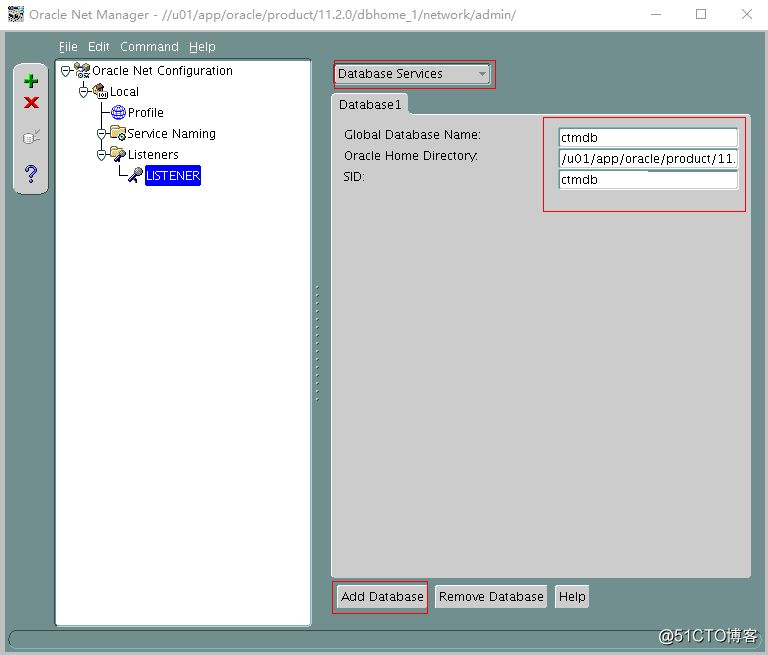Click the Local node house icon
Image resolution: width=768 pixels, height=655 pixels.
pos(100,91)
